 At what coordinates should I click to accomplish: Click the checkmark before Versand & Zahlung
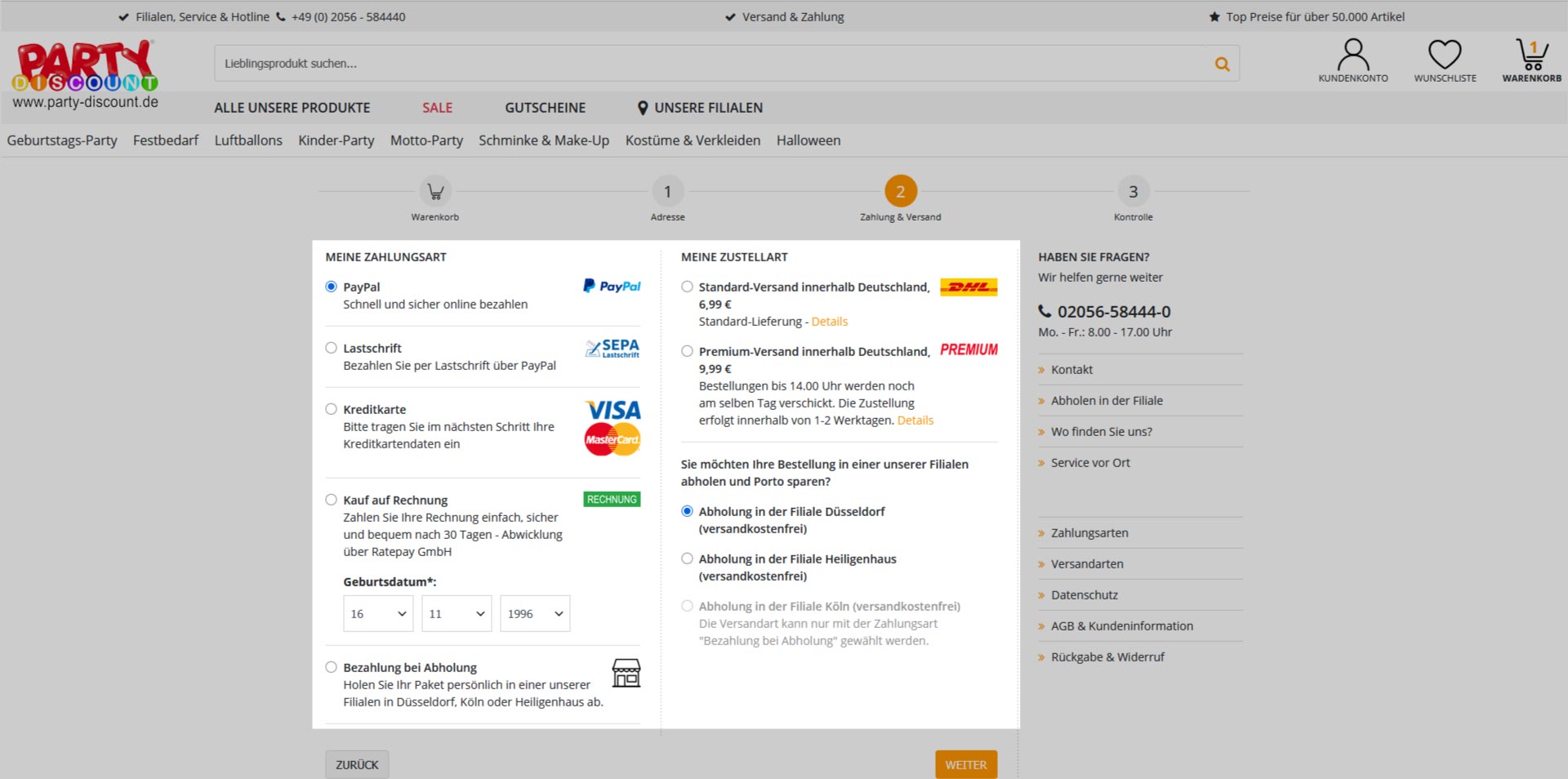click(x=730, y=17)
